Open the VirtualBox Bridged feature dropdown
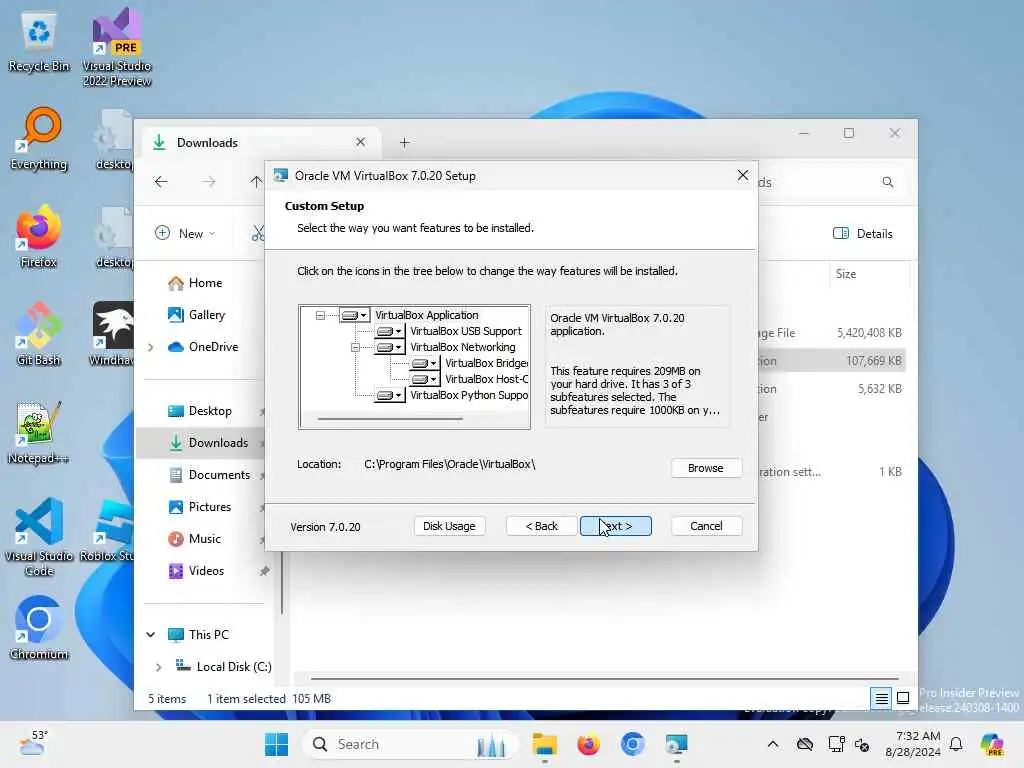Screen dimensions: 1024x768 pyautogui.click(x=424, y=363)
